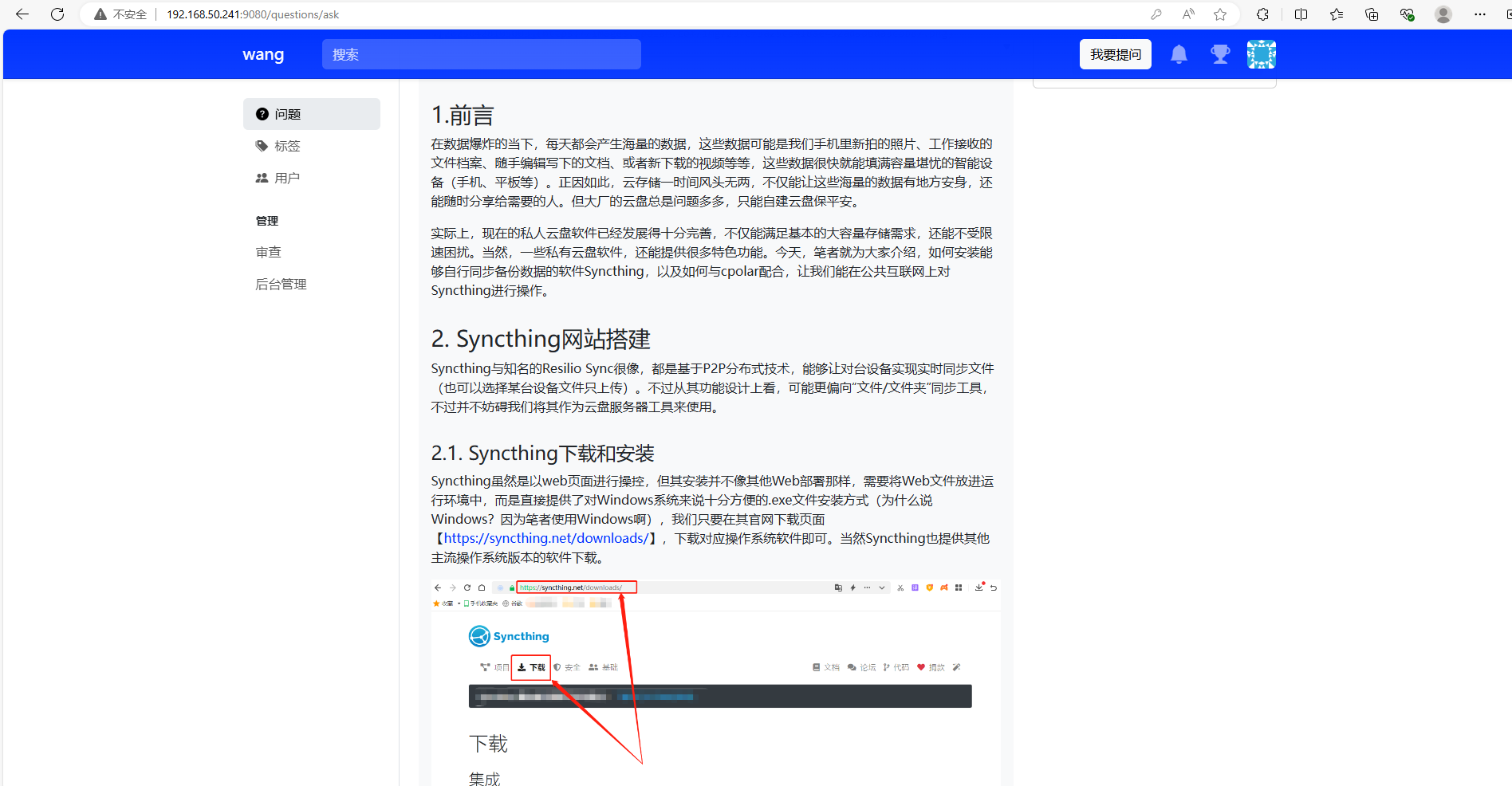Click the 管理 sidebar section label
This screenshot has height=786, width=1512.
267,221
